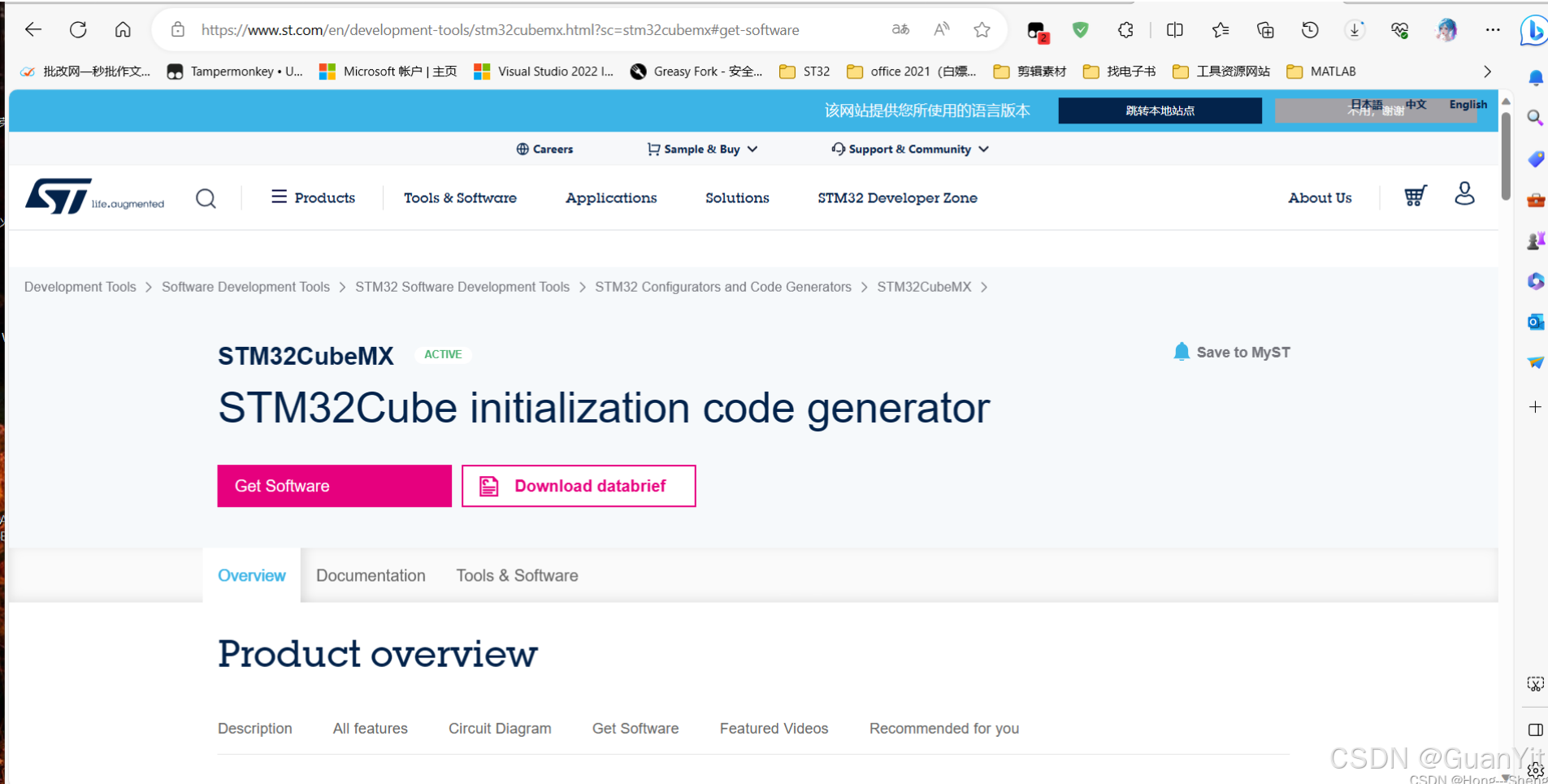1548x784 pixels.
Task: Open the browser profile avatar
Action: [1446, 30]
